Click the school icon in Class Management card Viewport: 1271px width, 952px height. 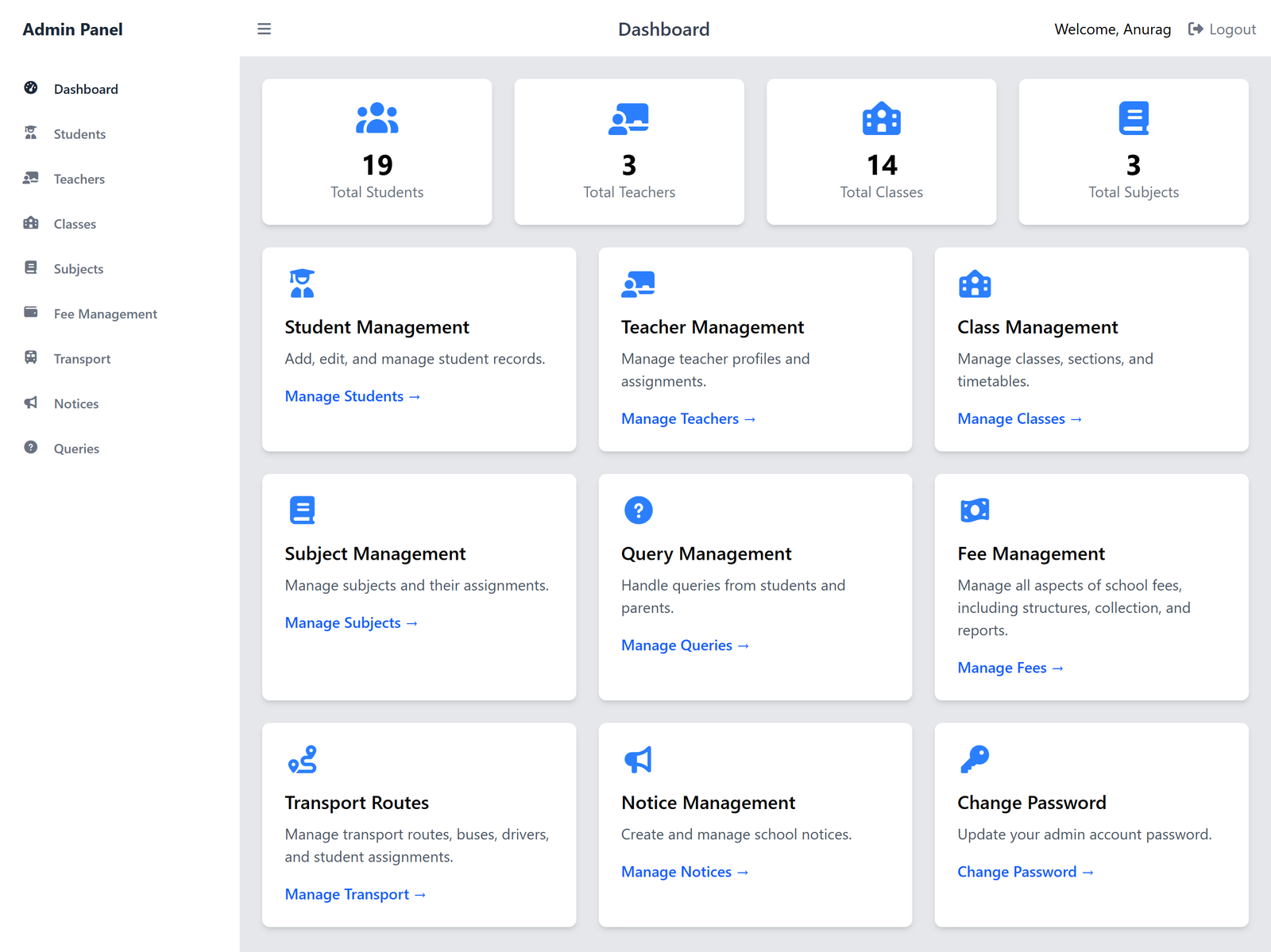(975, 283)
